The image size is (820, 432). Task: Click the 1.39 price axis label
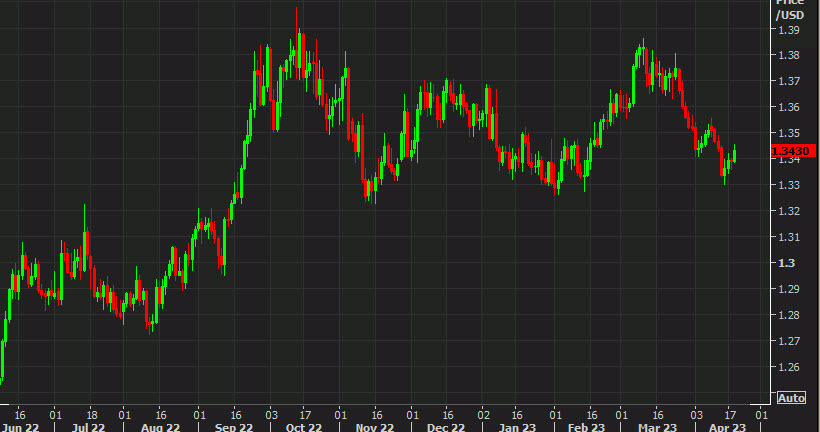pyautogui.click(x=789, y=30)
